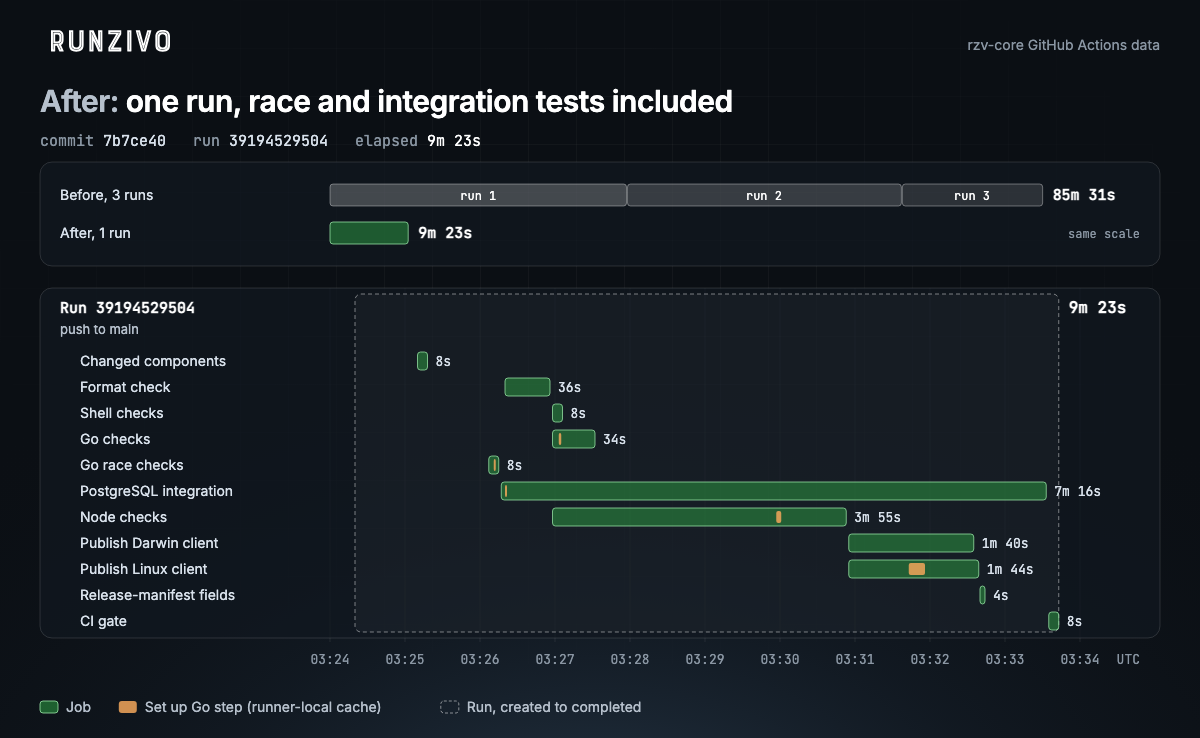Click the PostgreSQL integration job bar
1200x738 pixels.
click(774, 491)
